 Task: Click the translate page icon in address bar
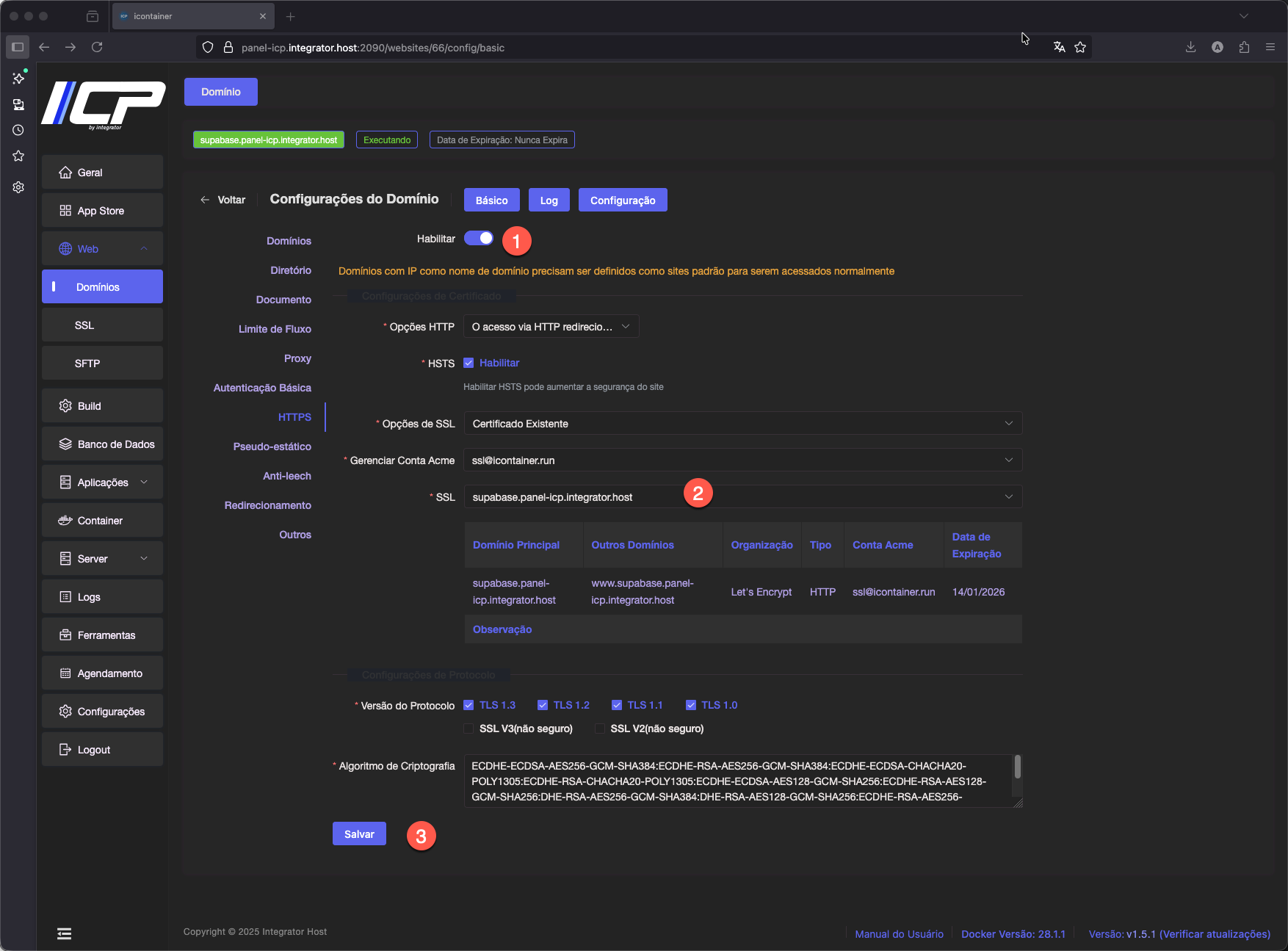1059,47
